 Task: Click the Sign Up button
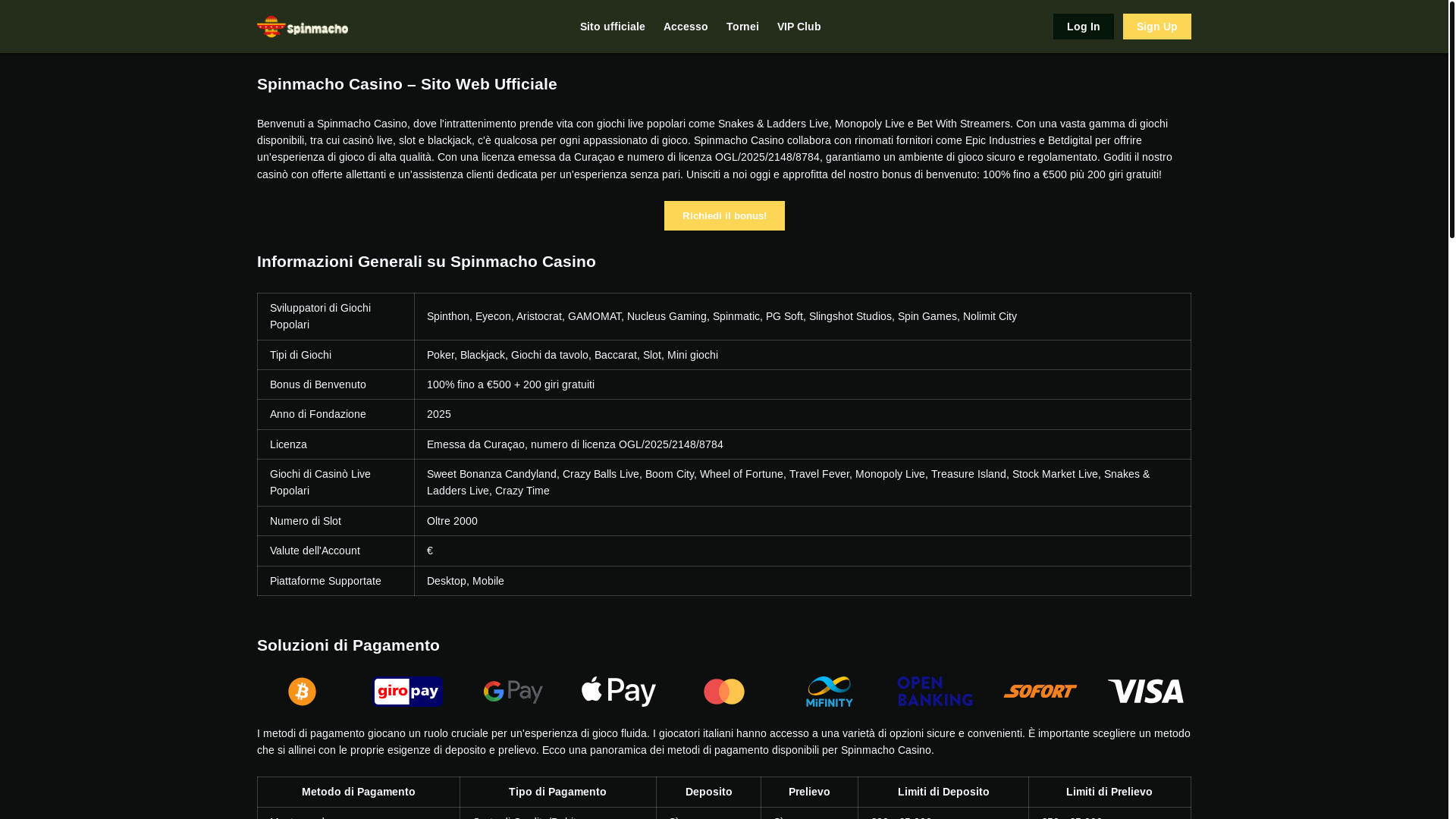pyautogui.click(x=1156, y=27)
